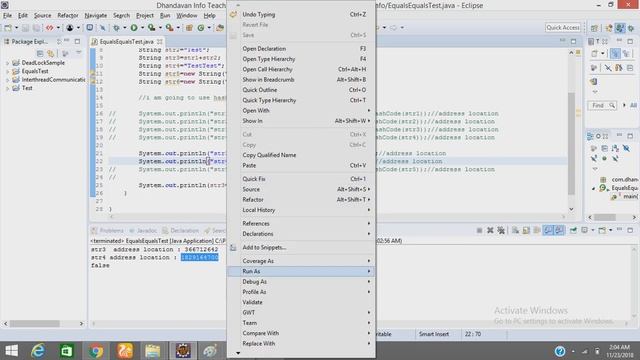Viewport: 640px width, 360px height.
Task: Expand the InterthreadCommunication project
Action: (7, 80)
